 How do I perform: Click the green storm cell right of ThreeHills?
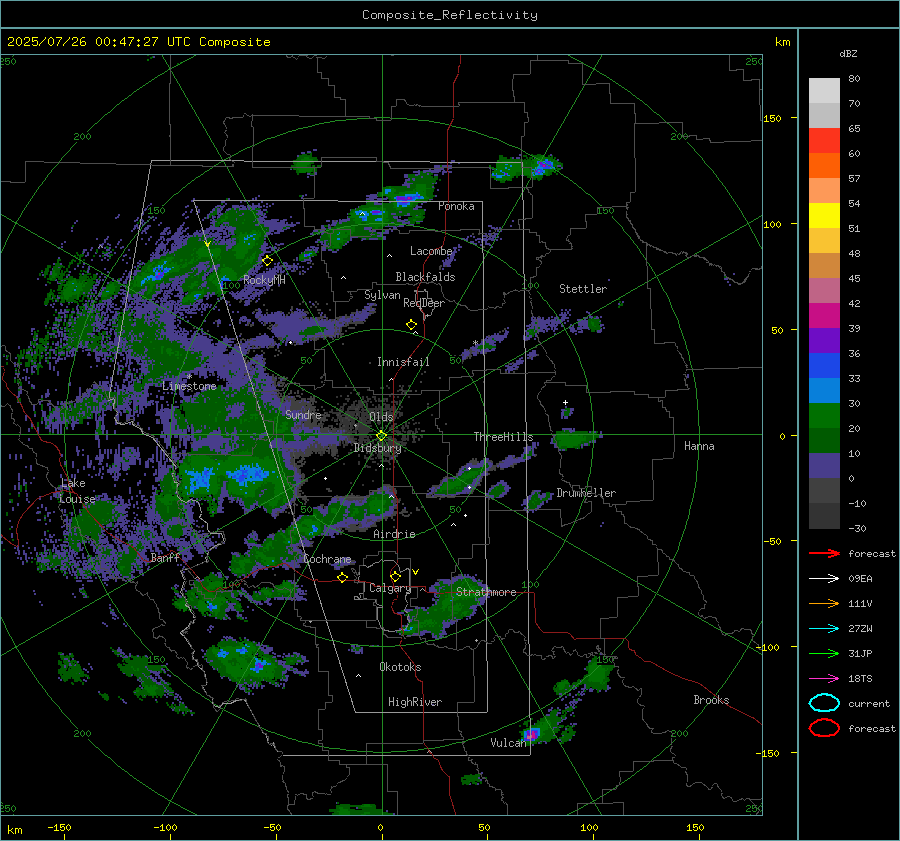point(574,439)
